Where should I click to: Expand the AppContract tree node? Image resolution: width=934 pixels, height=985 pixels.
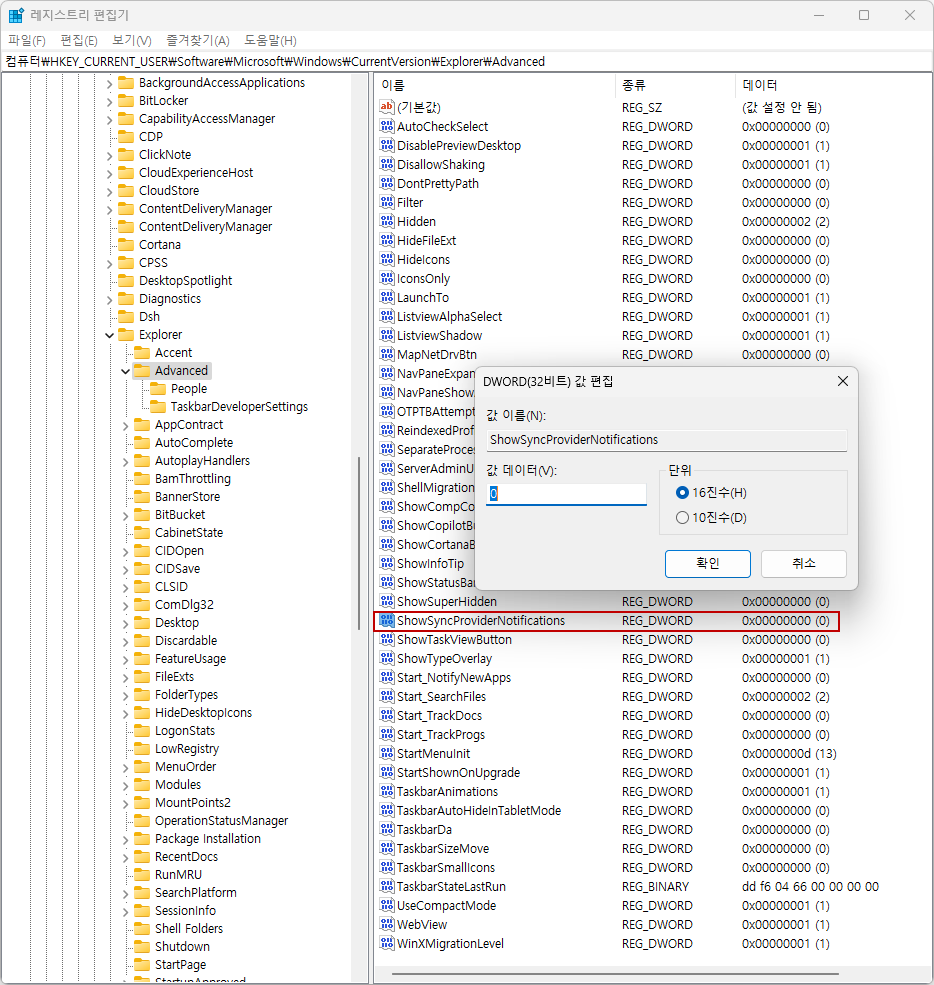(x=126, y=426)
